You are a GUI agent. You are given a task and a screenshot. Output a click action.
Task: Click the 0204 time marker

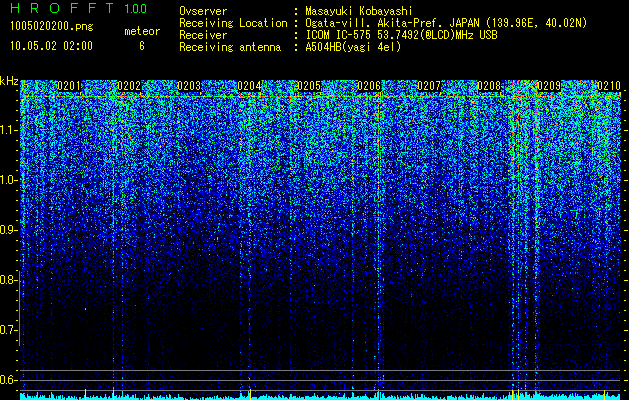[x=249, y=86]
